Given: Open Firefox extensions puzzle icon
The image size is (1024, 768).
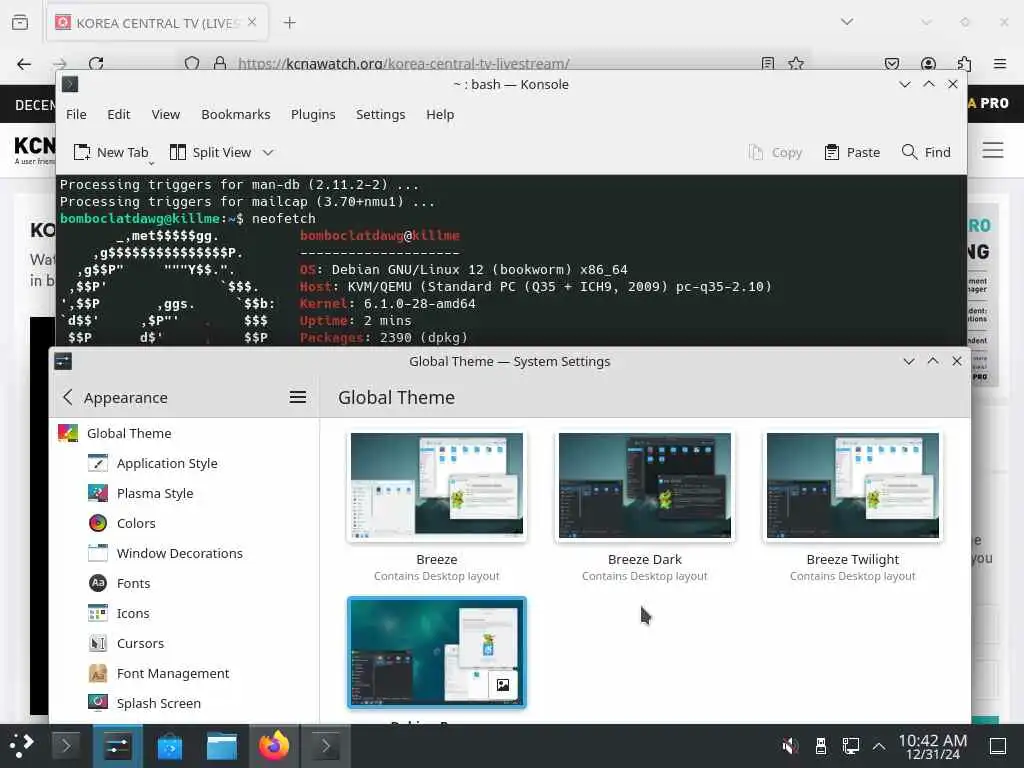Looking at the screenshot, I should click(964, 63).
